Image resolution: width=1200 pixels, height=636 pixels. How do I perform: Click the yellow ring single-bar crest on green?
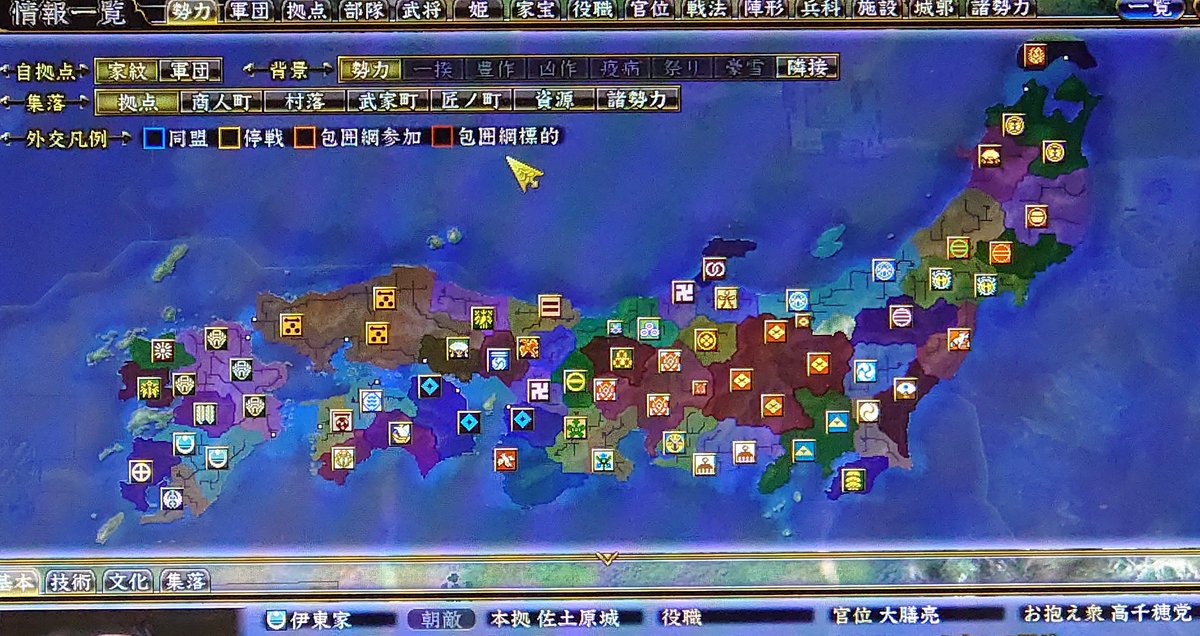pyautogui.click(x=575, y=381)
